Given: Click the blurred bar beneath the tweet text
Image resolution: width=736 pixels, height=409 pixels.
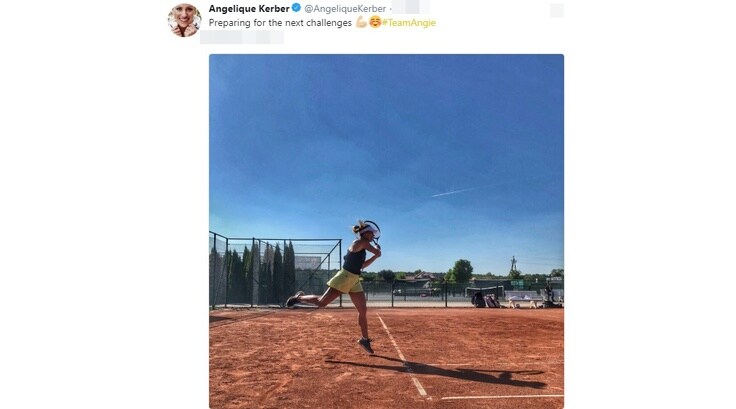Looking at the screenshot, I should 242,37.
